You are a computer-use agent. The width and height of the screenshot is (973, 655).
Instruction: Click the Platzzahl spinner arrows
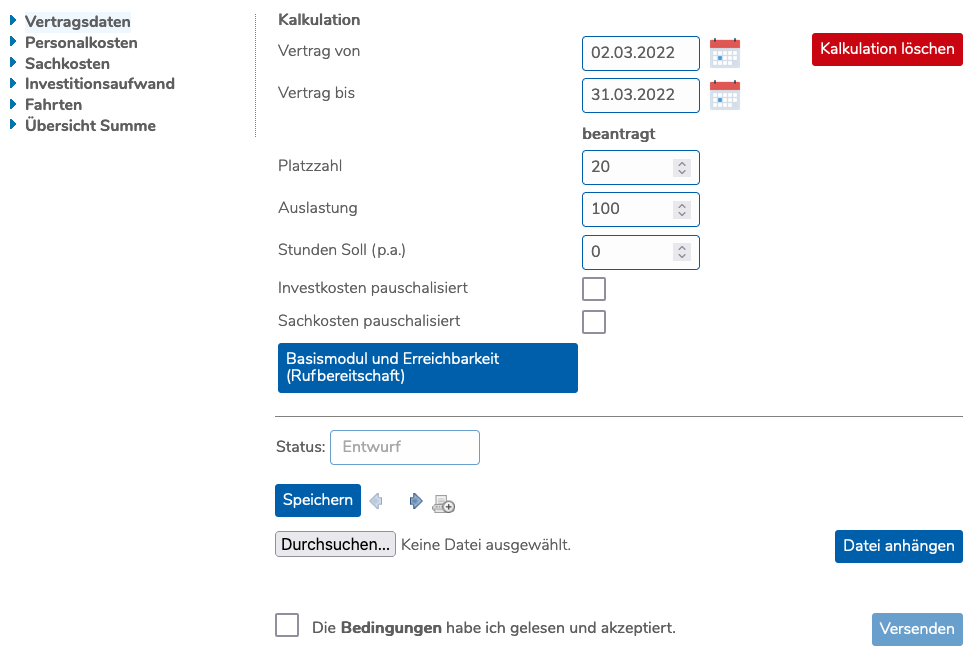coord(682,167)
